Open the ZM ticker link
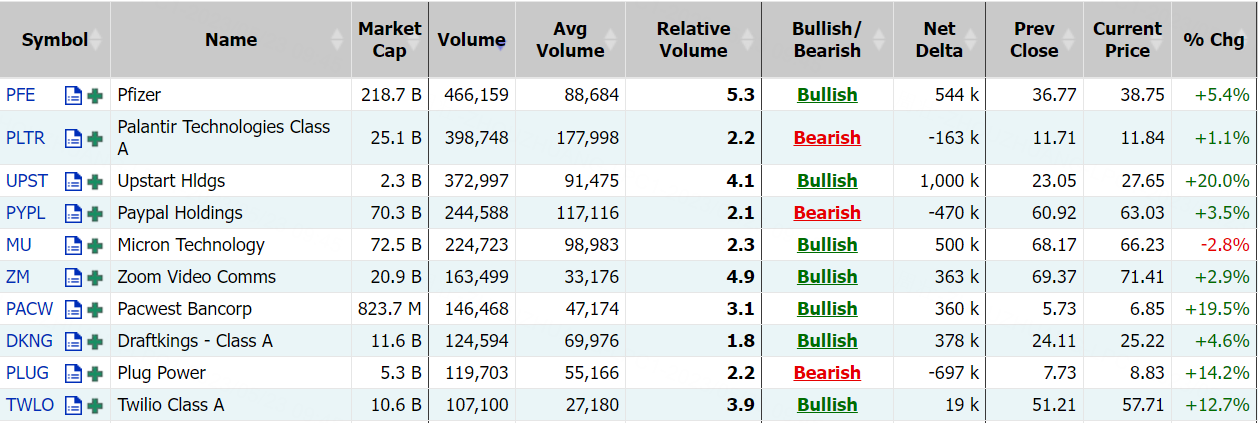The width and height of the screenshot is (1258, 423). [18, 277]
